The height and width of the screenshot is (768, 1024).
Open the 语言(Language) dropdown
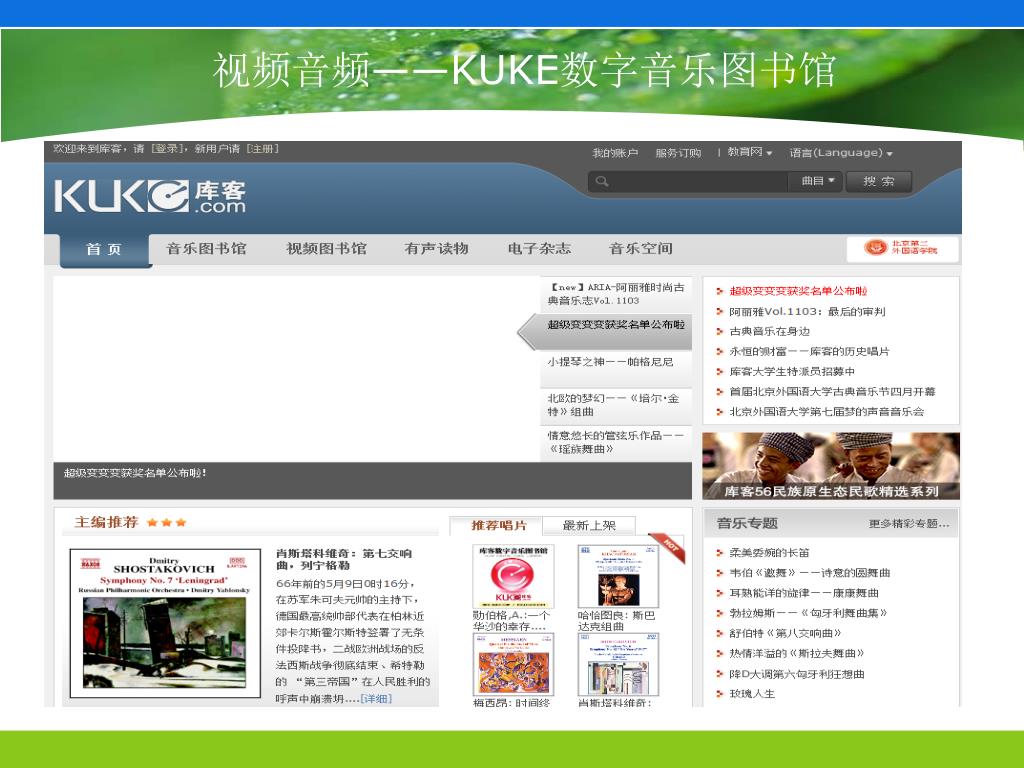pos(840,153)
